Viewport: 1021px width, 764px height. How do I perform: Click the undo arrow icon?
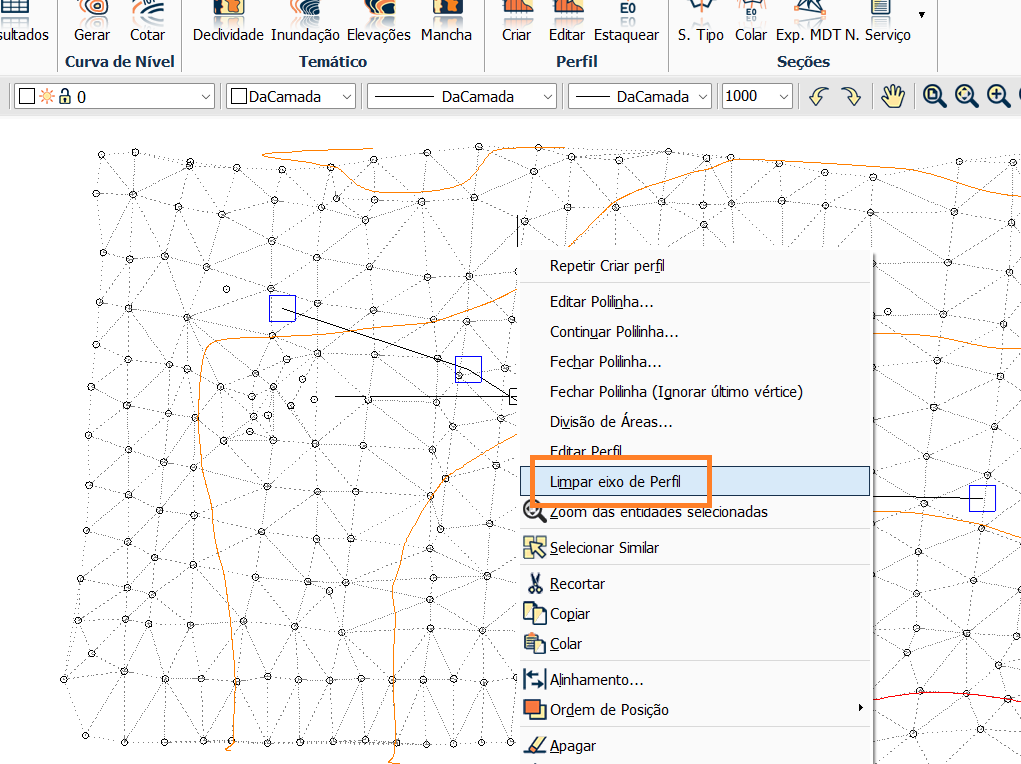click(x=819, y=96)
